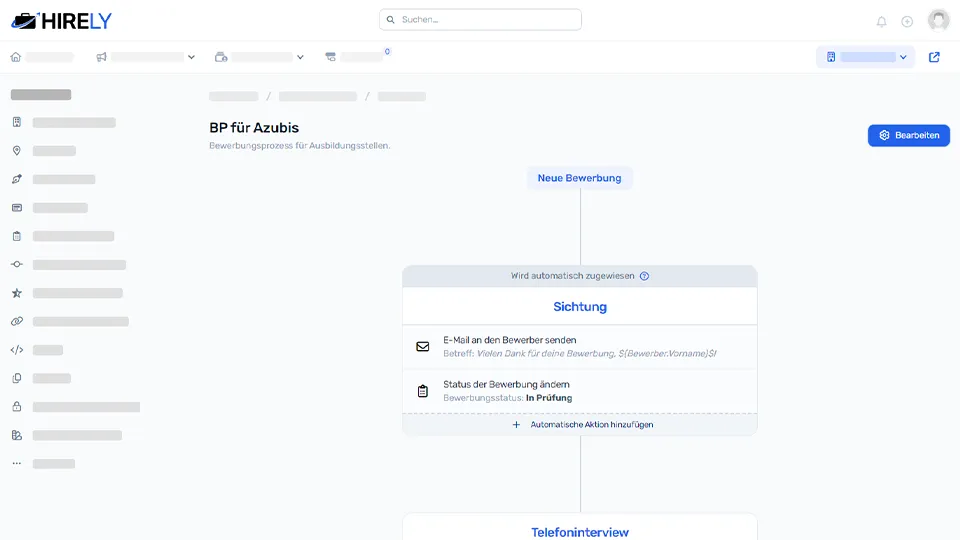Click the three dots more item in sidebar
Viewport: 960px width, 540px height.
[17, 464]
